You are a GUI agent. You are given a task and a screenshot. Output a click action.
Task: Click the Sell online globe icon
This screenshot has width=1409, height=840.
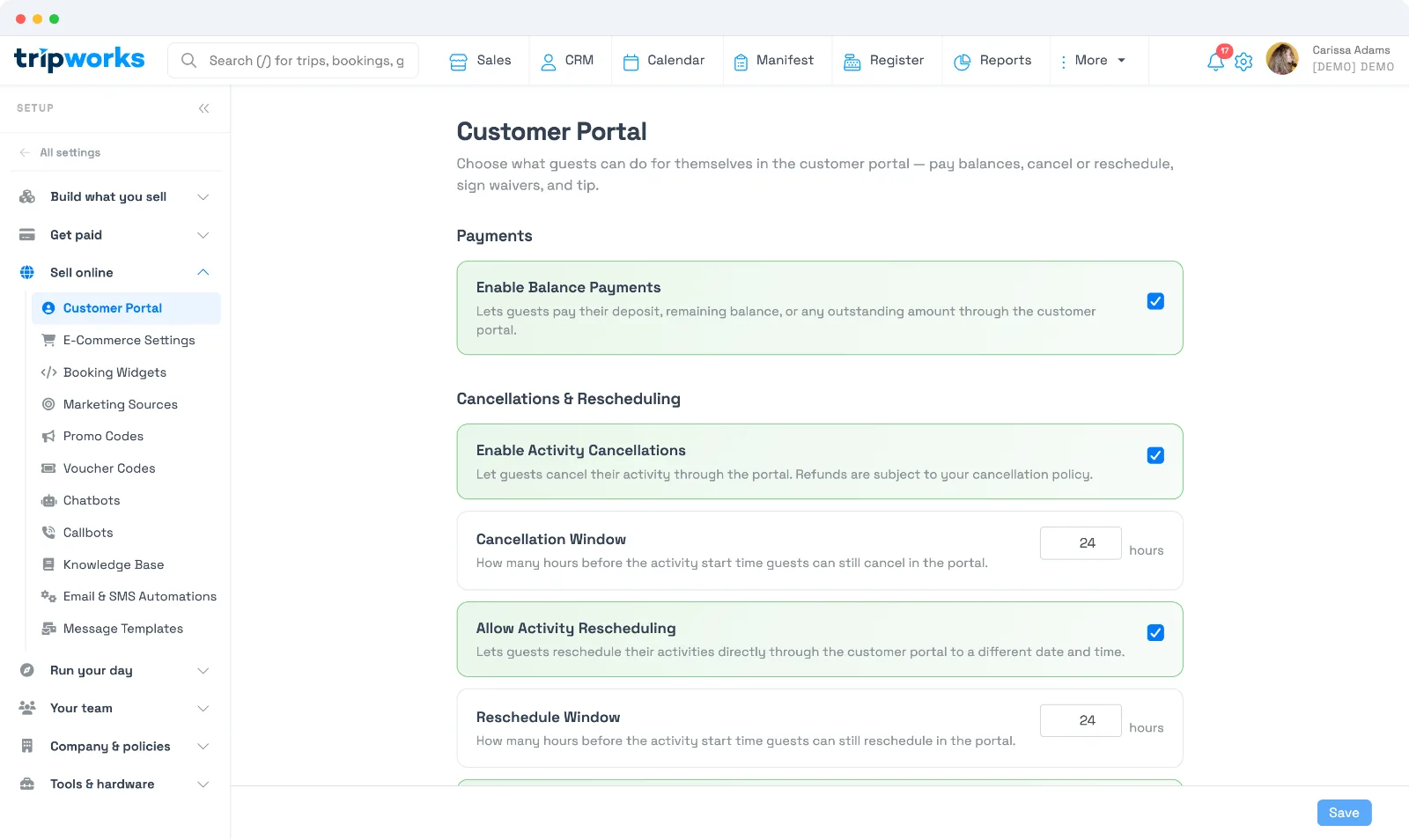click(27, 273)
